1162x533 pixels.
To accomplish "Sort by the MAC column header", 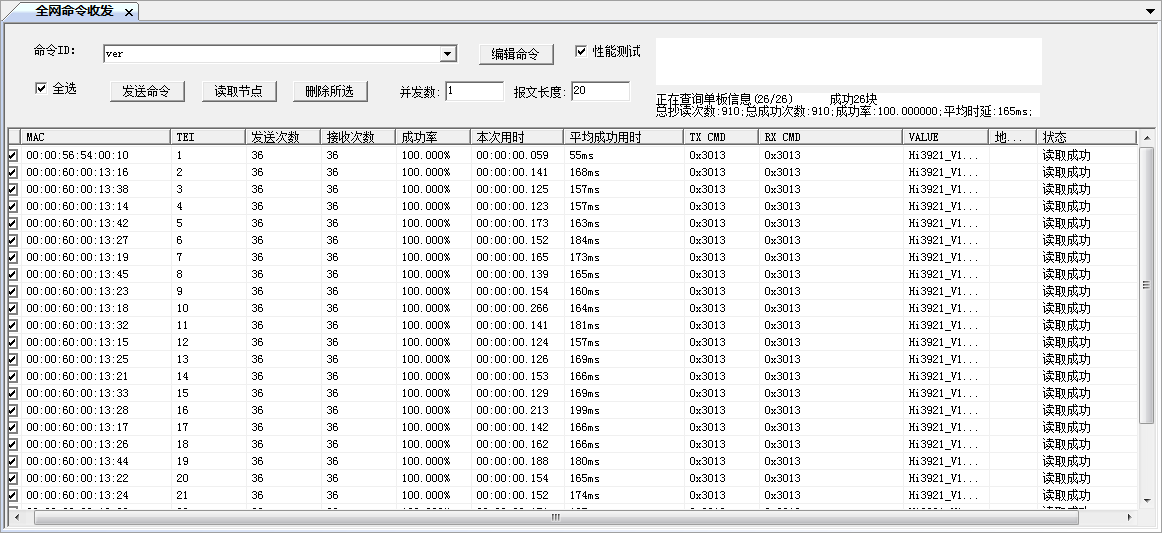I will [96, 137].
